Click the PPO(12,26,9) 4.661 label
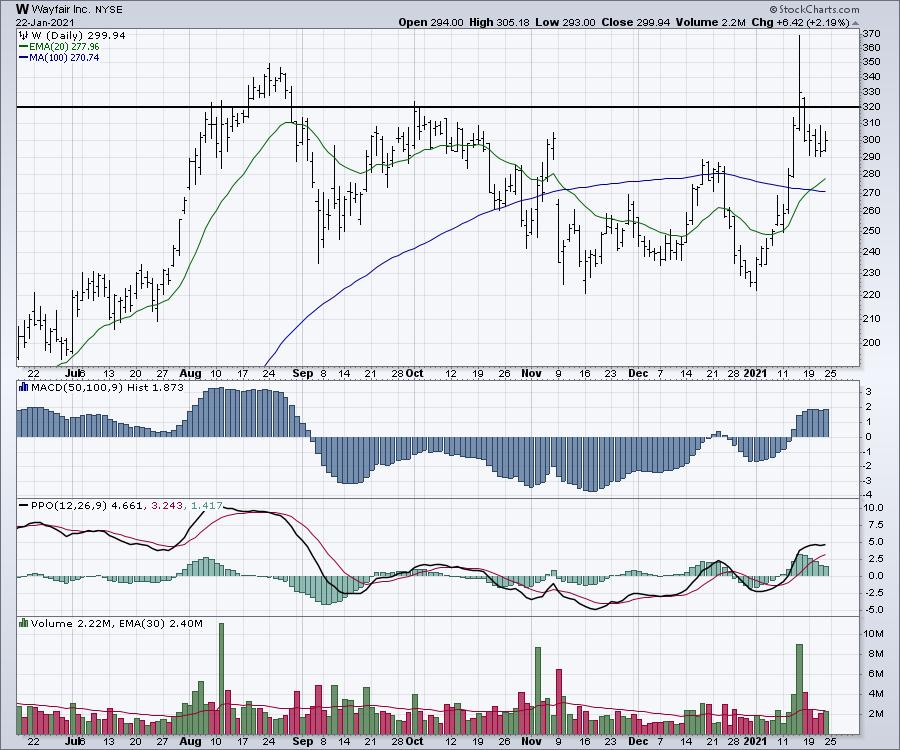900x750 pixels. click(x=86, y=506)
